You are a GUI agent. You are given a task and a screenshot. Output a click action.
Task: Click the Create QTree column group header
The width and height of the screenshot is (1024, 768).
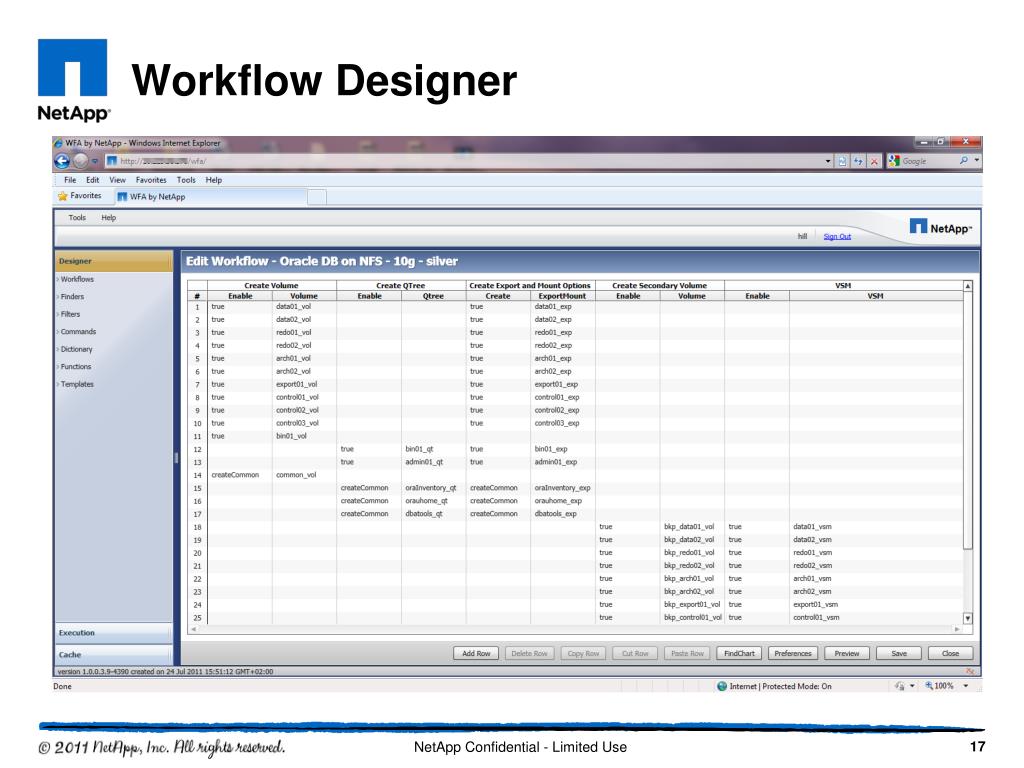click(400, 285)
